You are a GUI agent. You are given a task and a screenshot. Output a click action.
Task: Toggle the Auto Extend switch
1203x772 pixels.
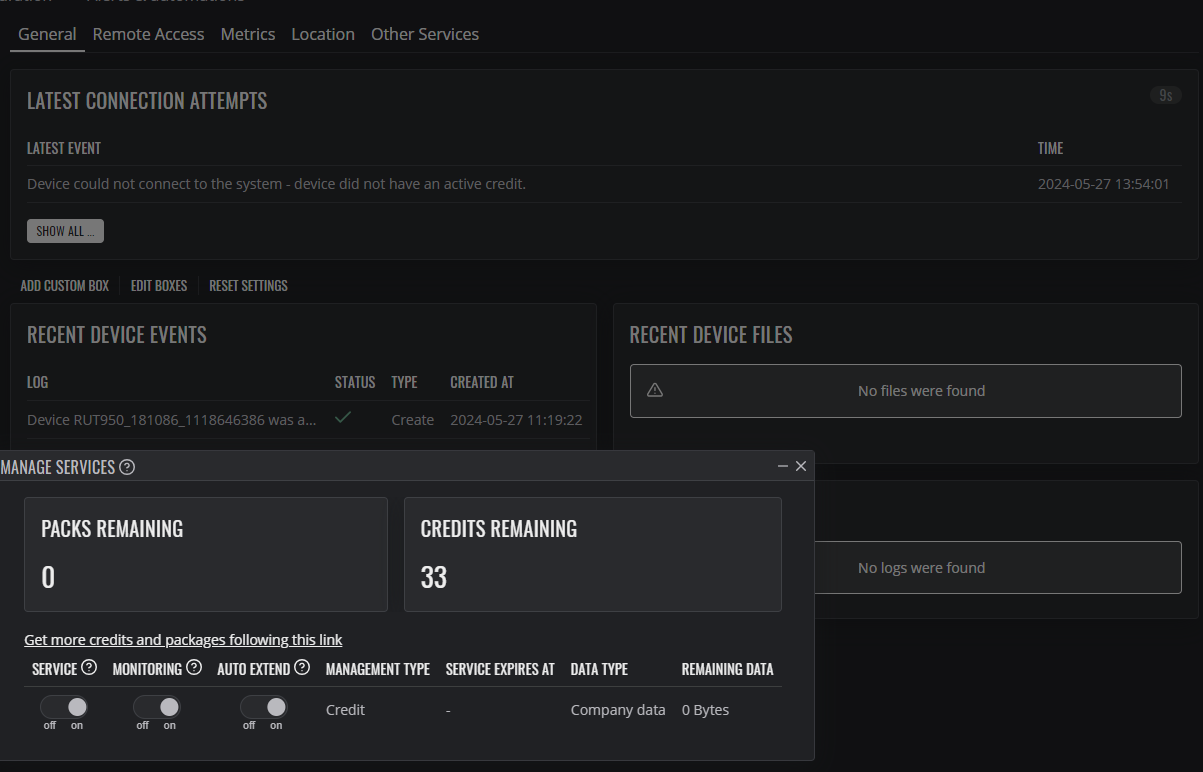(x=264, y=707)
